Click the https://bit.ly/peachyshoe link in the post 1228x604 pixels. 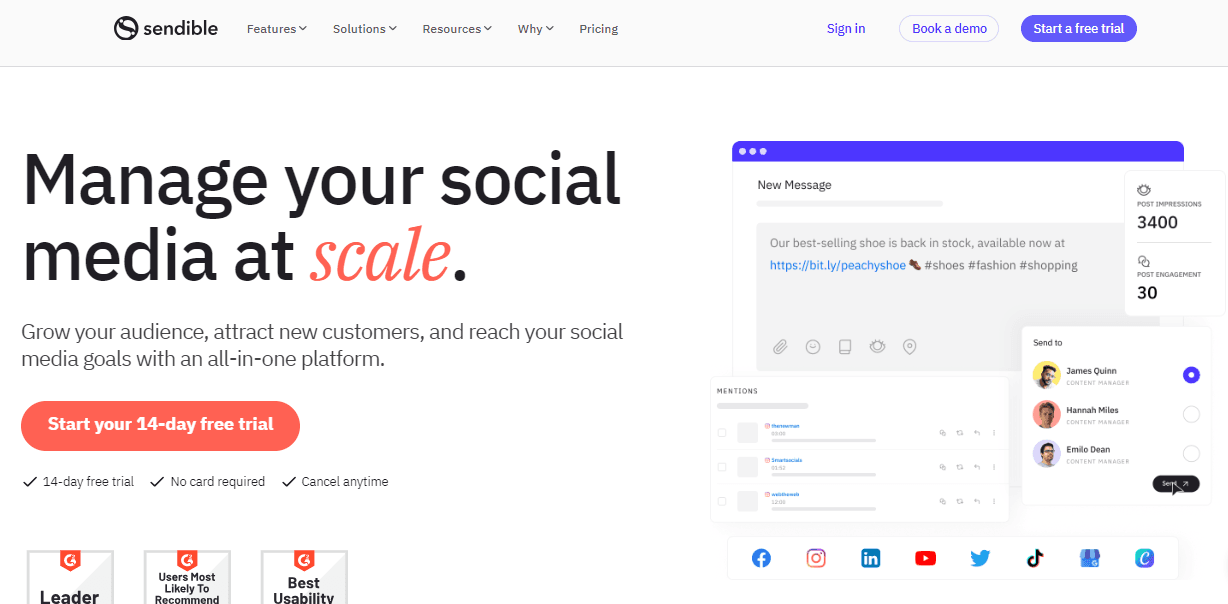837,264
